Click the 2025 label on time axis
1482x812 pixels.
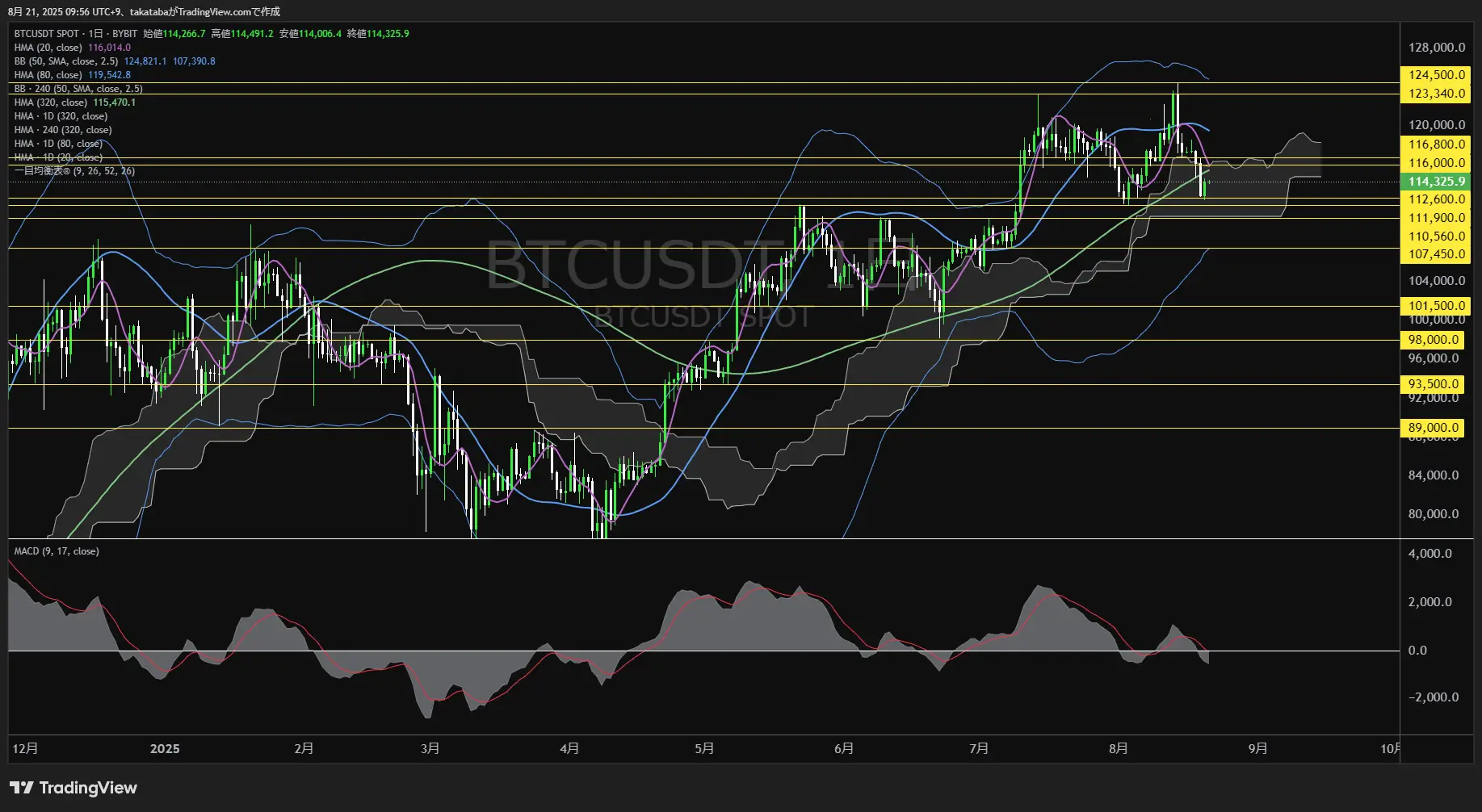pos(165,749)
